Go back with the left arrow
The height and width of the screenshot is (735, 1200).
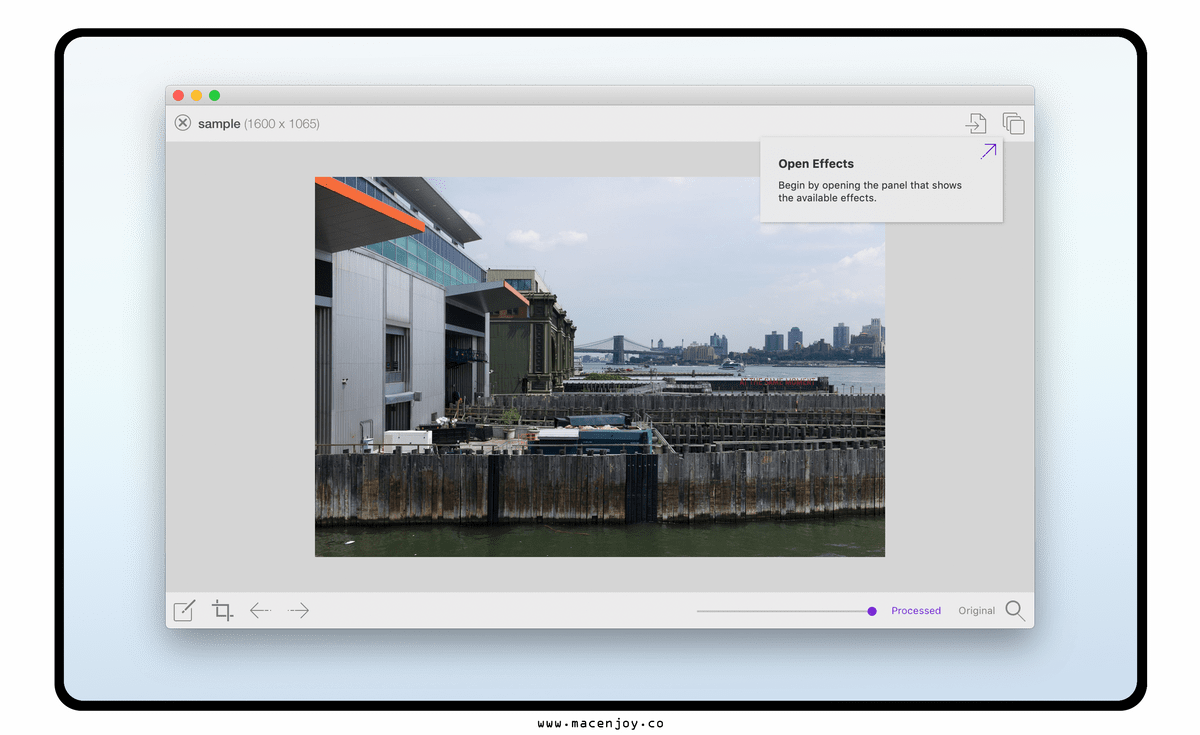coord(260,610)
